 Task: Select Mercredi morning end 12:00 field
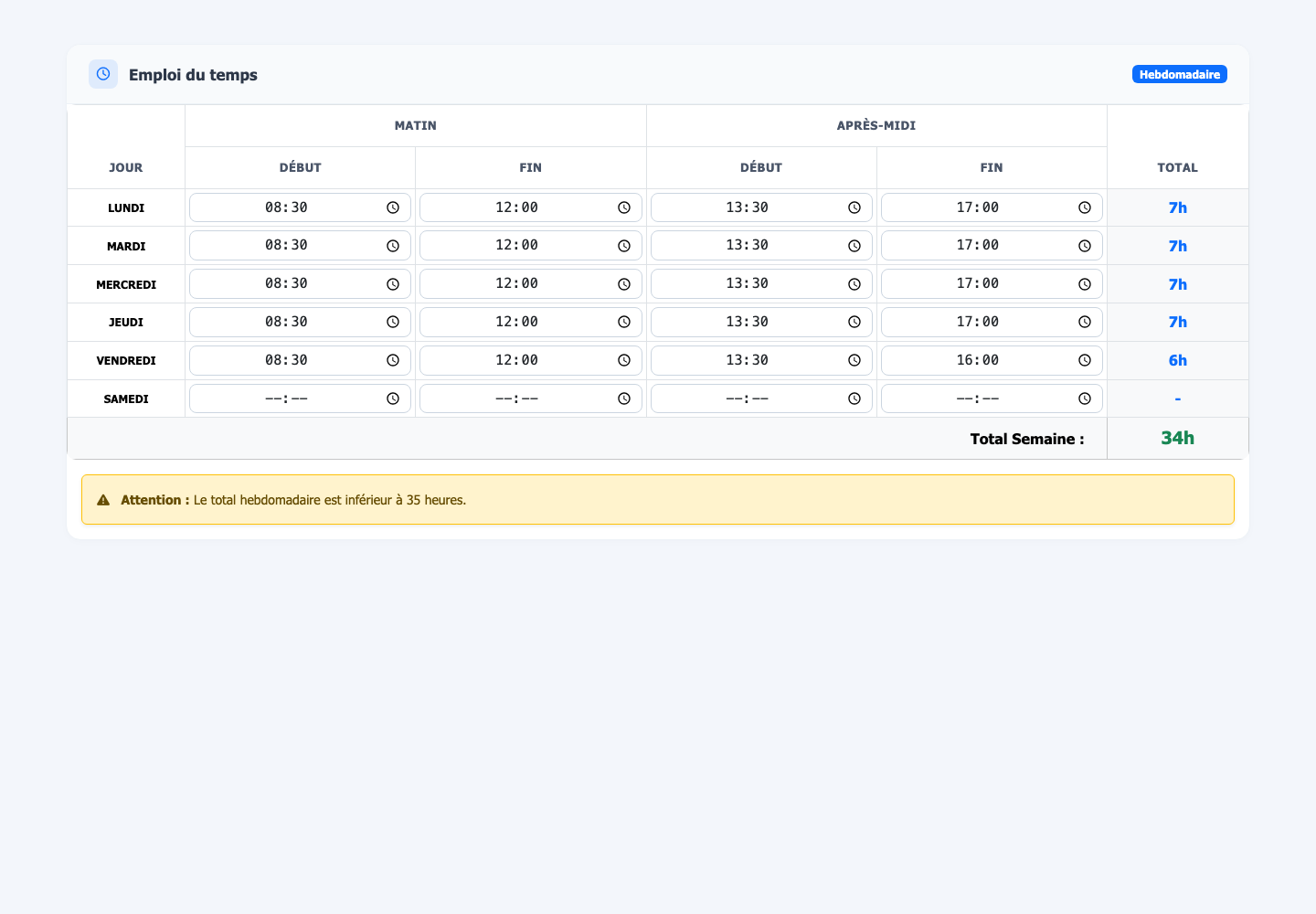click(531, 284)
